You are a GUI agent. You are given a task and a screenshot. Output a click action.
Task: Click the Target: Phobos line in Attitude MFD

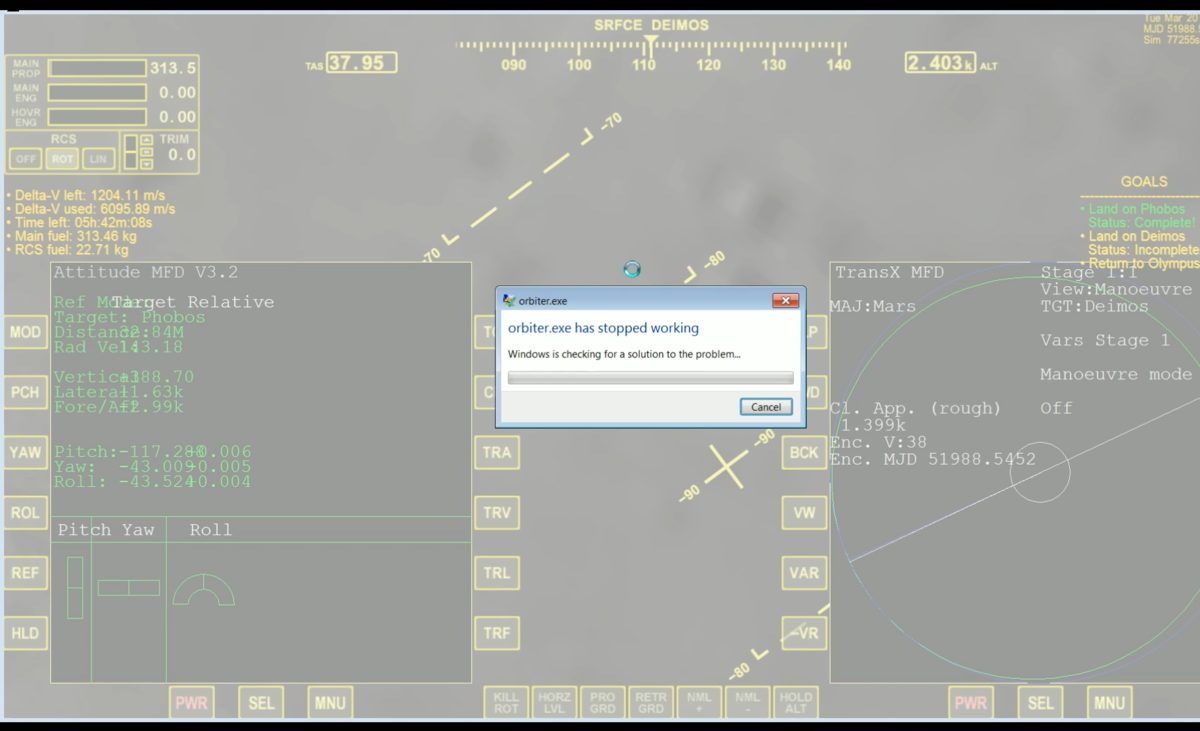pos(130,317)
